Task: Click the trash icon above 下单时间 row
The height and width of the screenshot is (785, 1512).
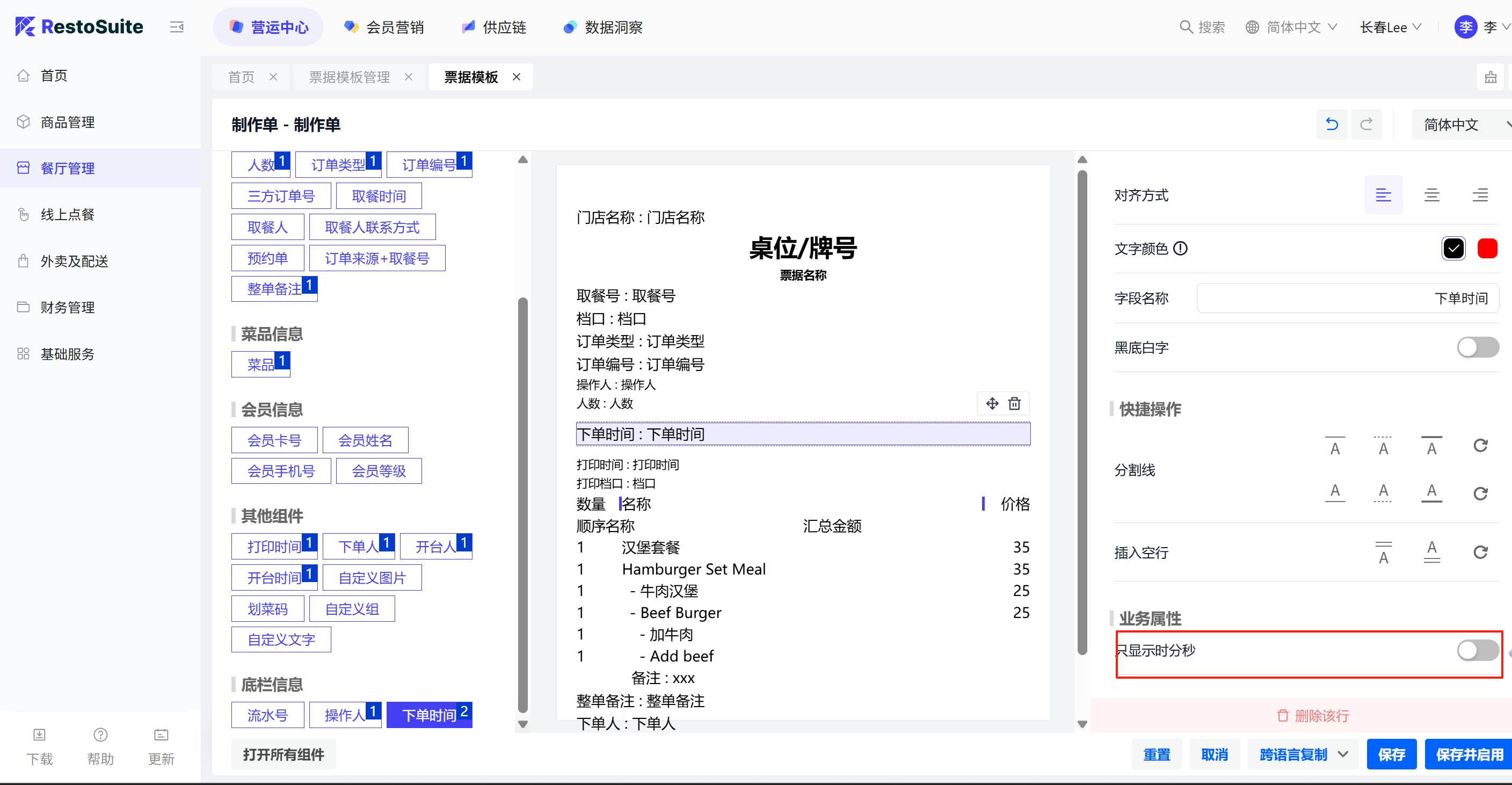Action: (x=1014, y=403)
